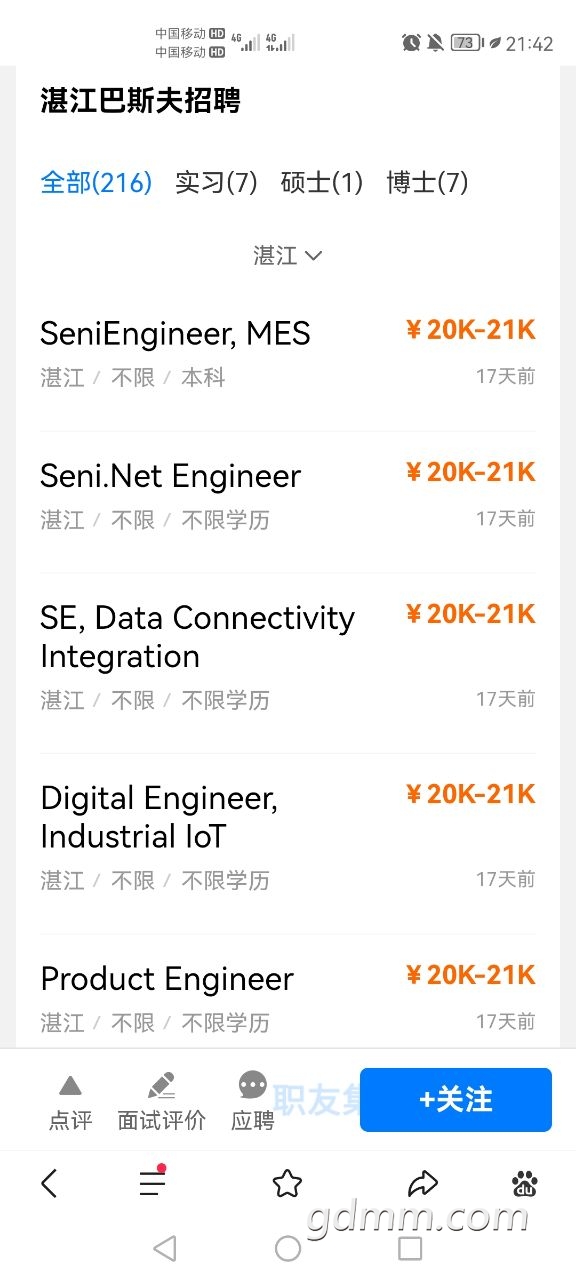Viewport: 576px width, 1280px height.
Task: Tap the 点评 triangle icon
Action: tap(70, 1085)
